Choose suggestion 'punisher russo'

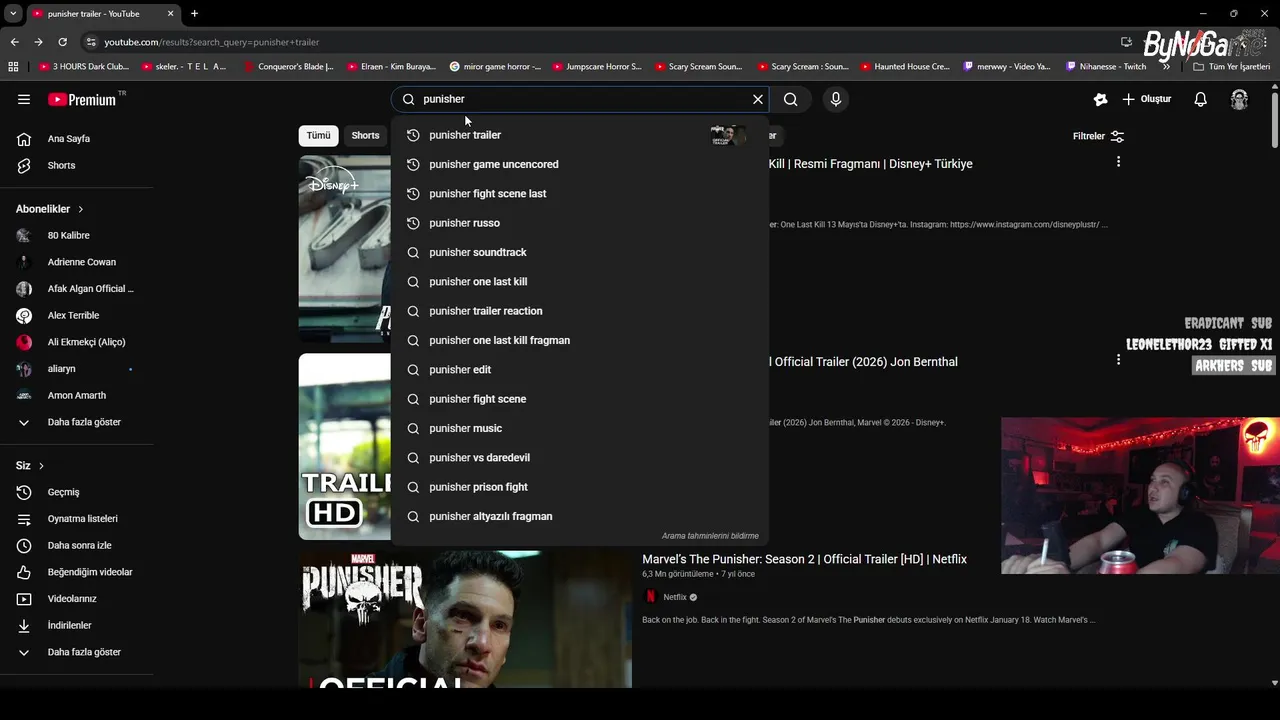(x=578, y=223)
